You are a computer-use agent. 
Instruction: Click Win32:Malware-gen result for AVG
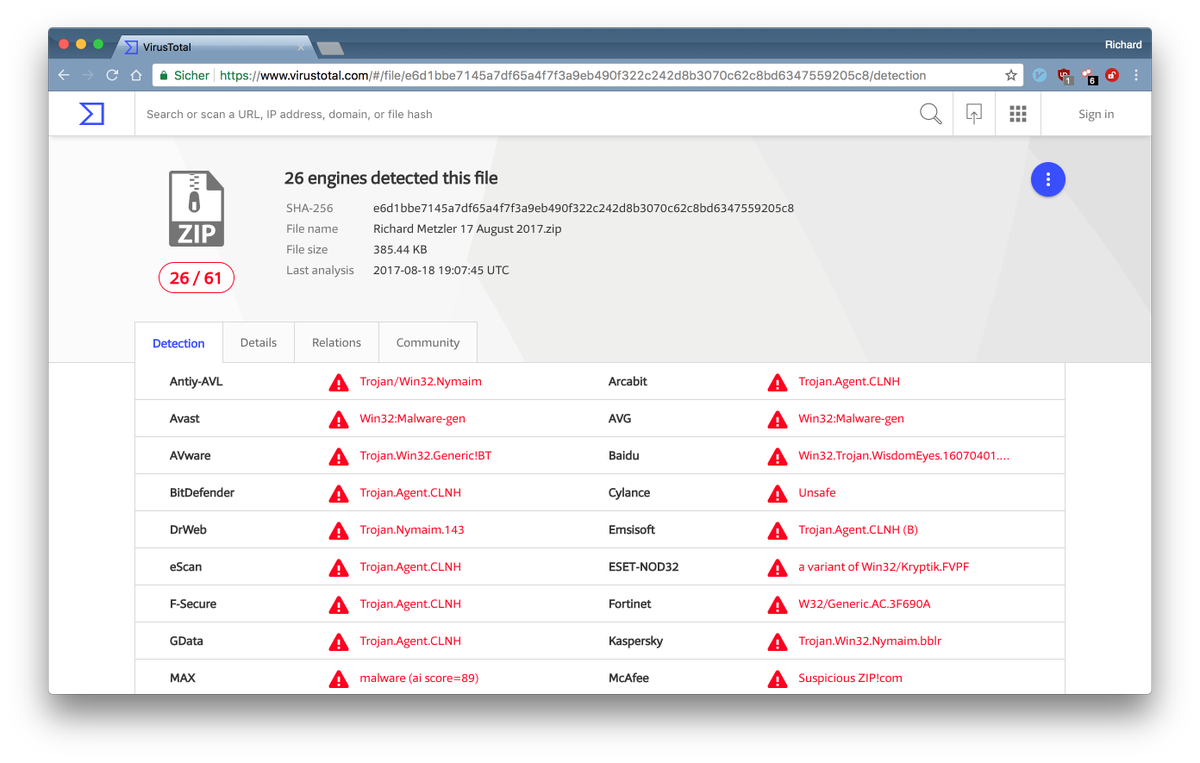coord(851,418)
